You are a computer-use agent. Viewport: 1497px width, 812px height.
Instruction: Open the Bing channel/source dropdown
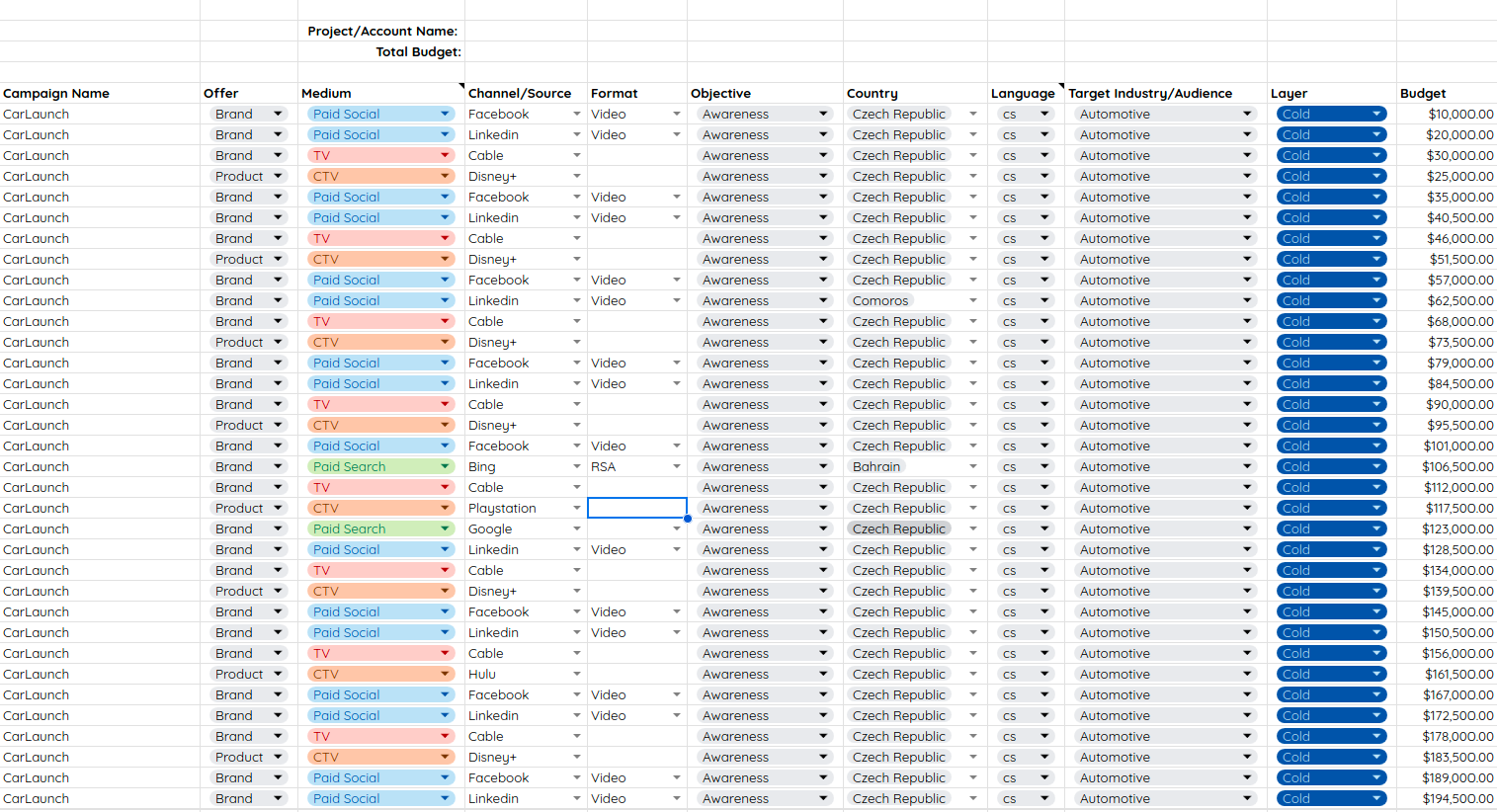(x=576, y=466)
